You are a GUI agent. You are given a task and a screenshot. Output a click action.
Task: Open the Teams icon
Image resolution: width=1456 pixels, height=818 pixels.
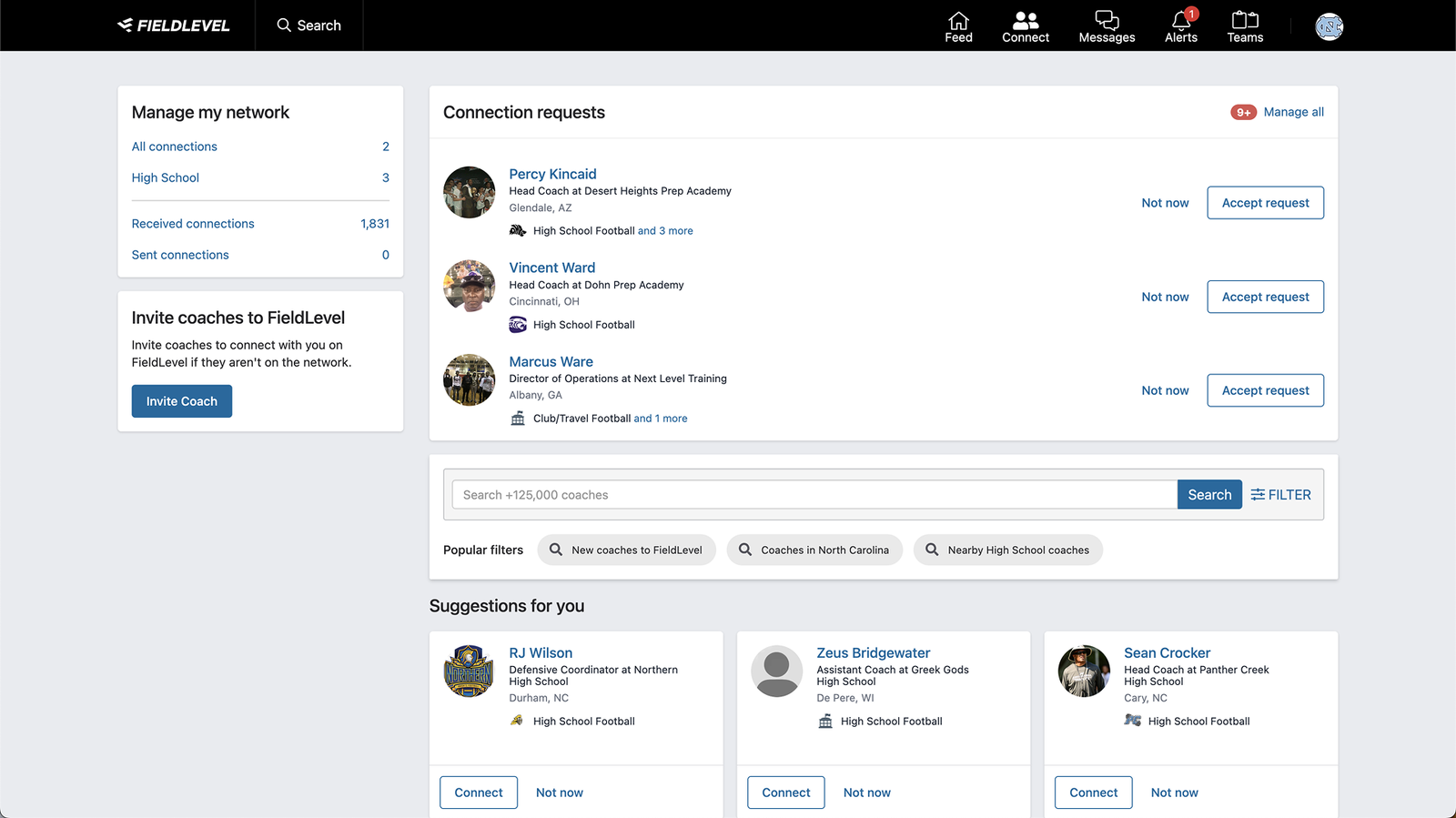click(1245, 20)
